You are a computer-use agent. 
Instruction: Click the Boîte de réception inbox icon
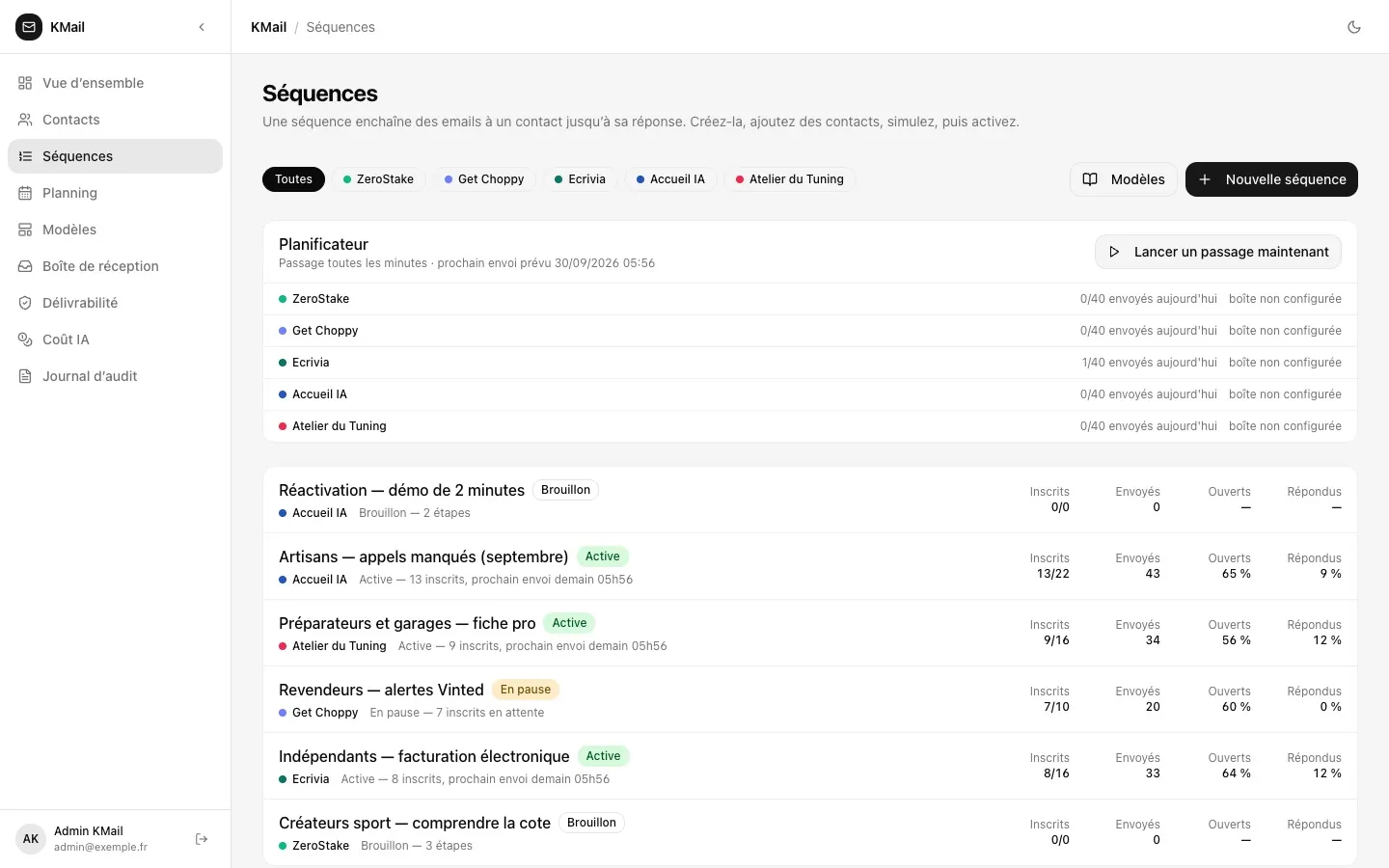click(x=25, y=266)
